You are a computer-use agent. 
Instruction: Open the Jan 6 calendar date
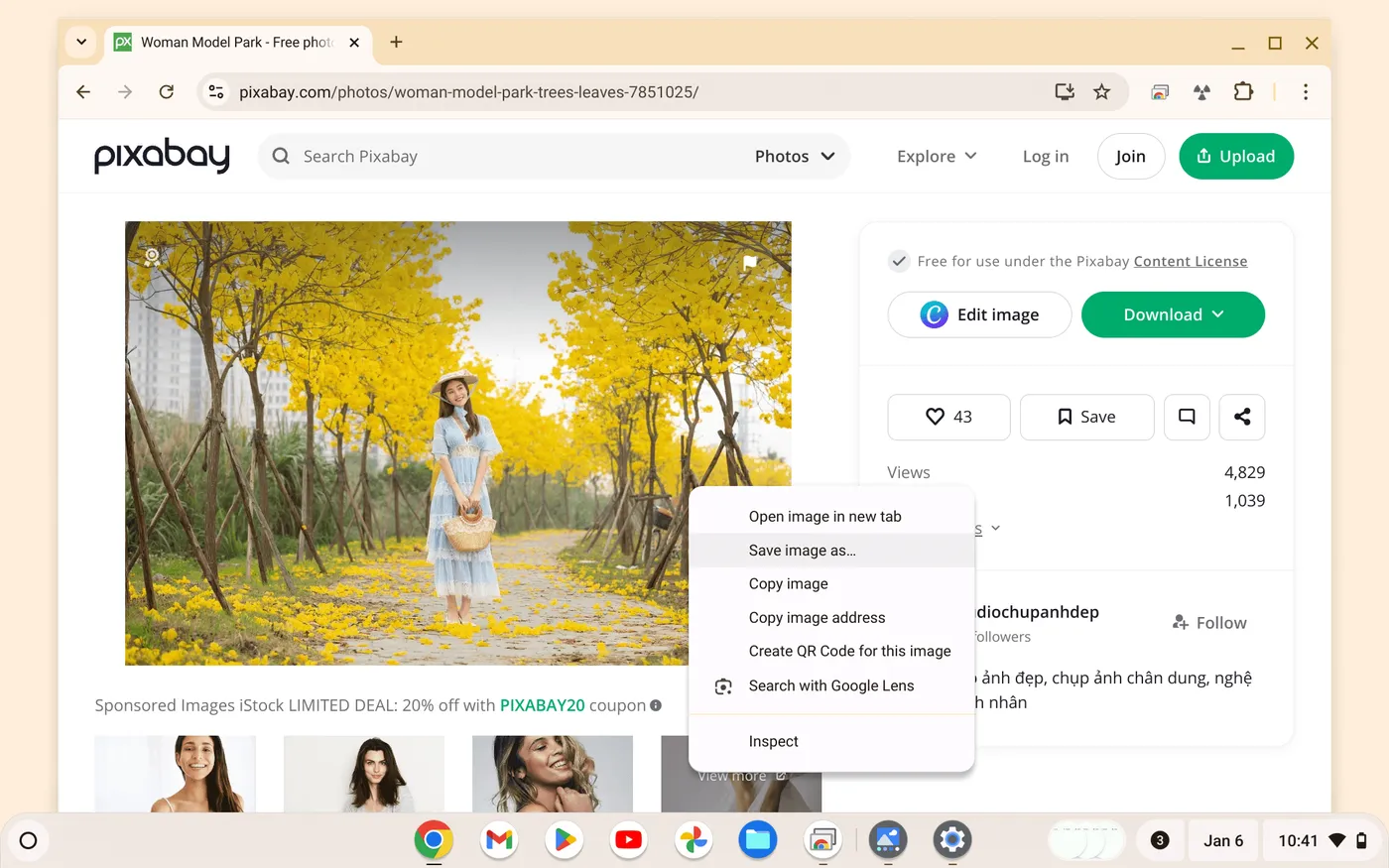(x=1223, y=840)
